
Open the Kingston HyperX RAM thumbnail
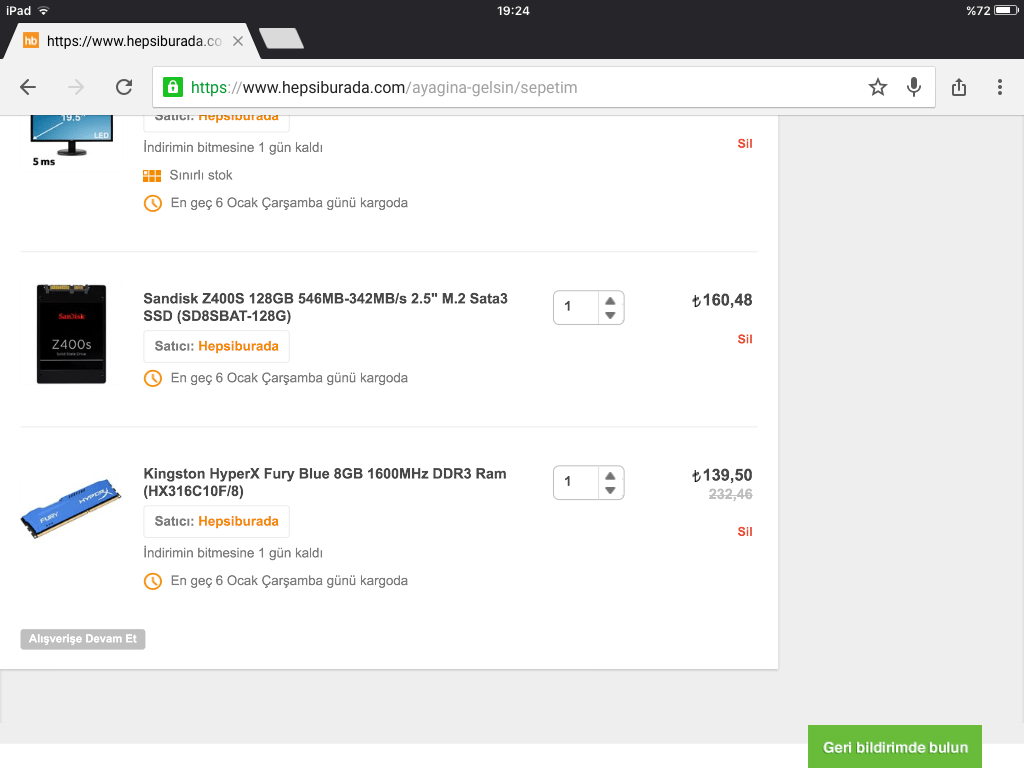71,508
